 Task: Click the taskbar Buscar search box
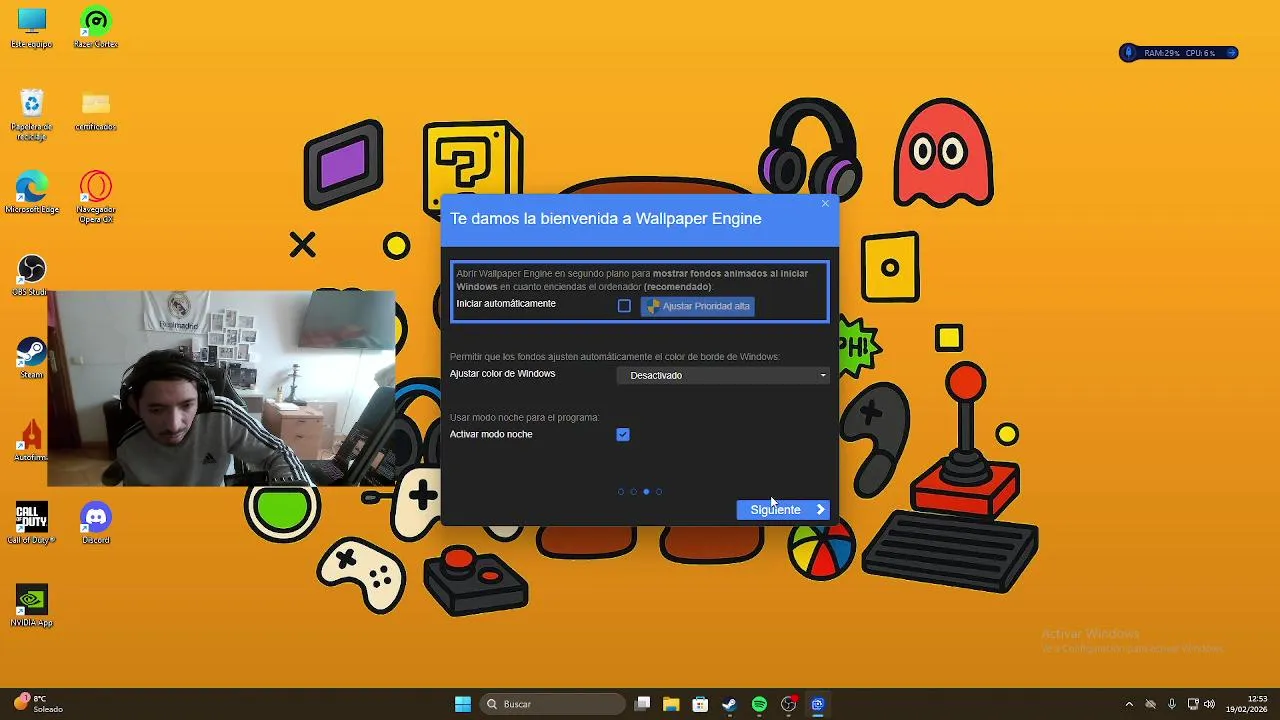click(553, 704)
